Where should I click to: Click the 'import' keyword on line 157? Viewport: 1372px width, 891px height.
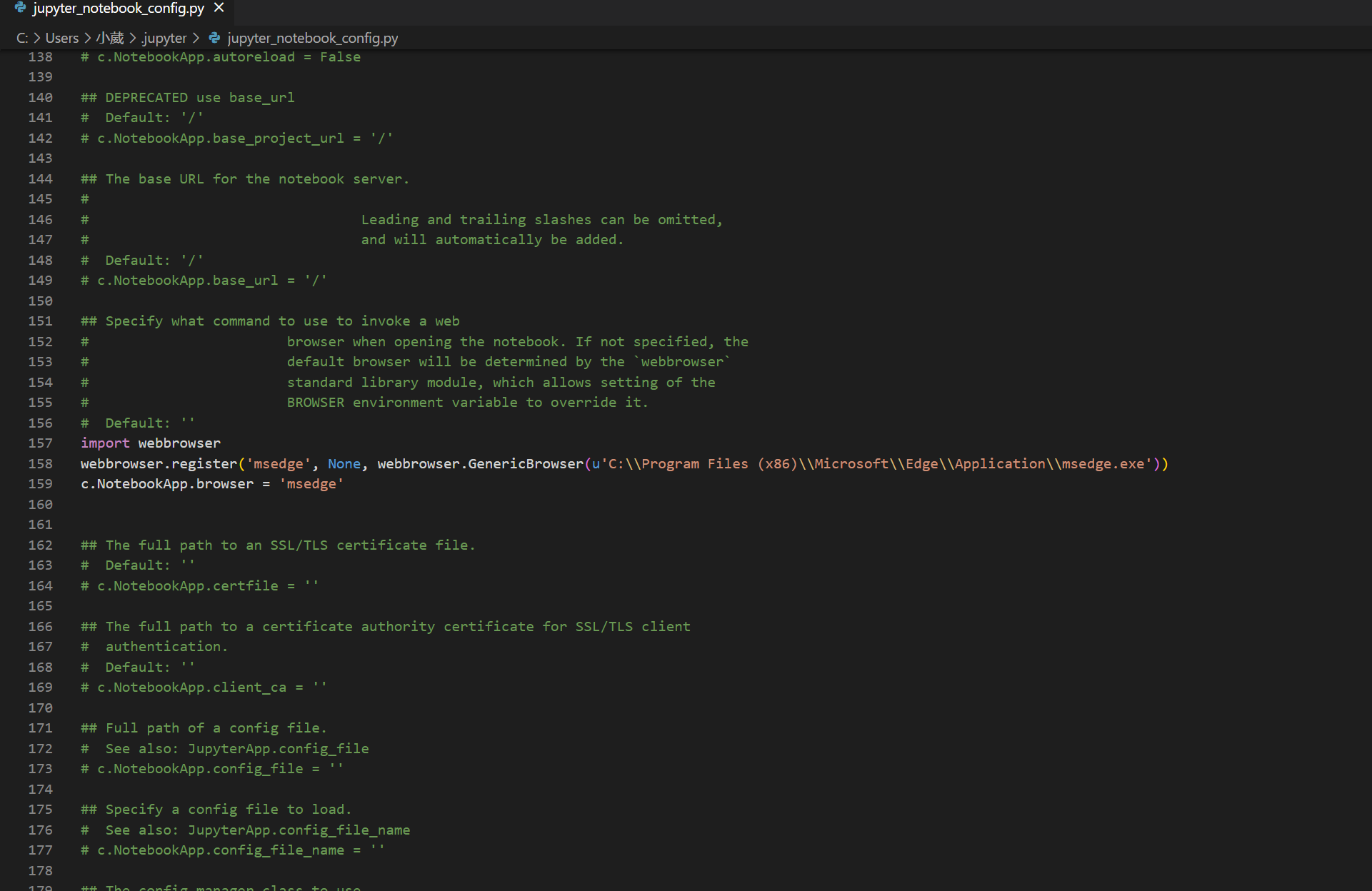105,443
